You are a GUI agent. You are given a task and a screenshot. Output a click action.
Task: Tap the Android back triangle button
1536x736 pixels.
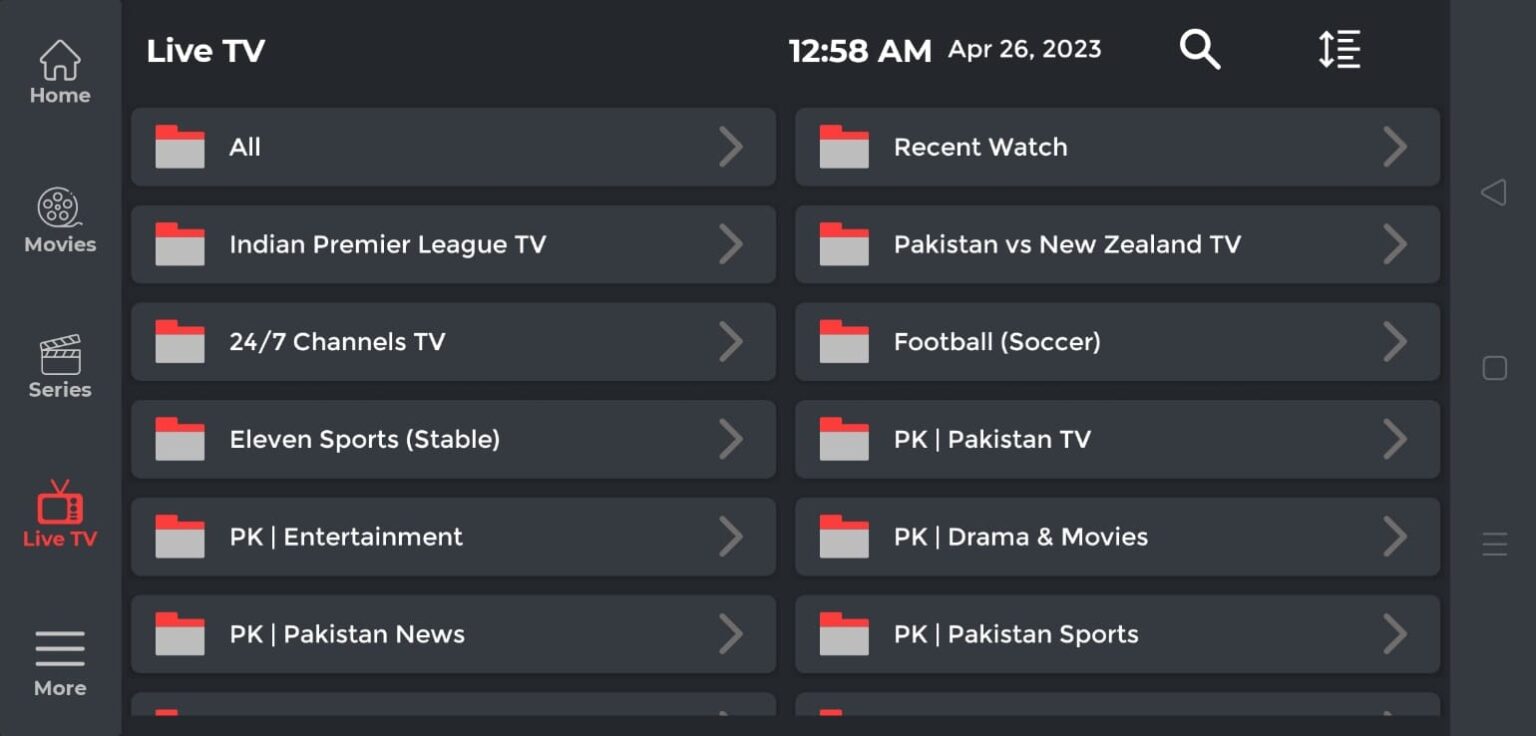(1494, 192)
